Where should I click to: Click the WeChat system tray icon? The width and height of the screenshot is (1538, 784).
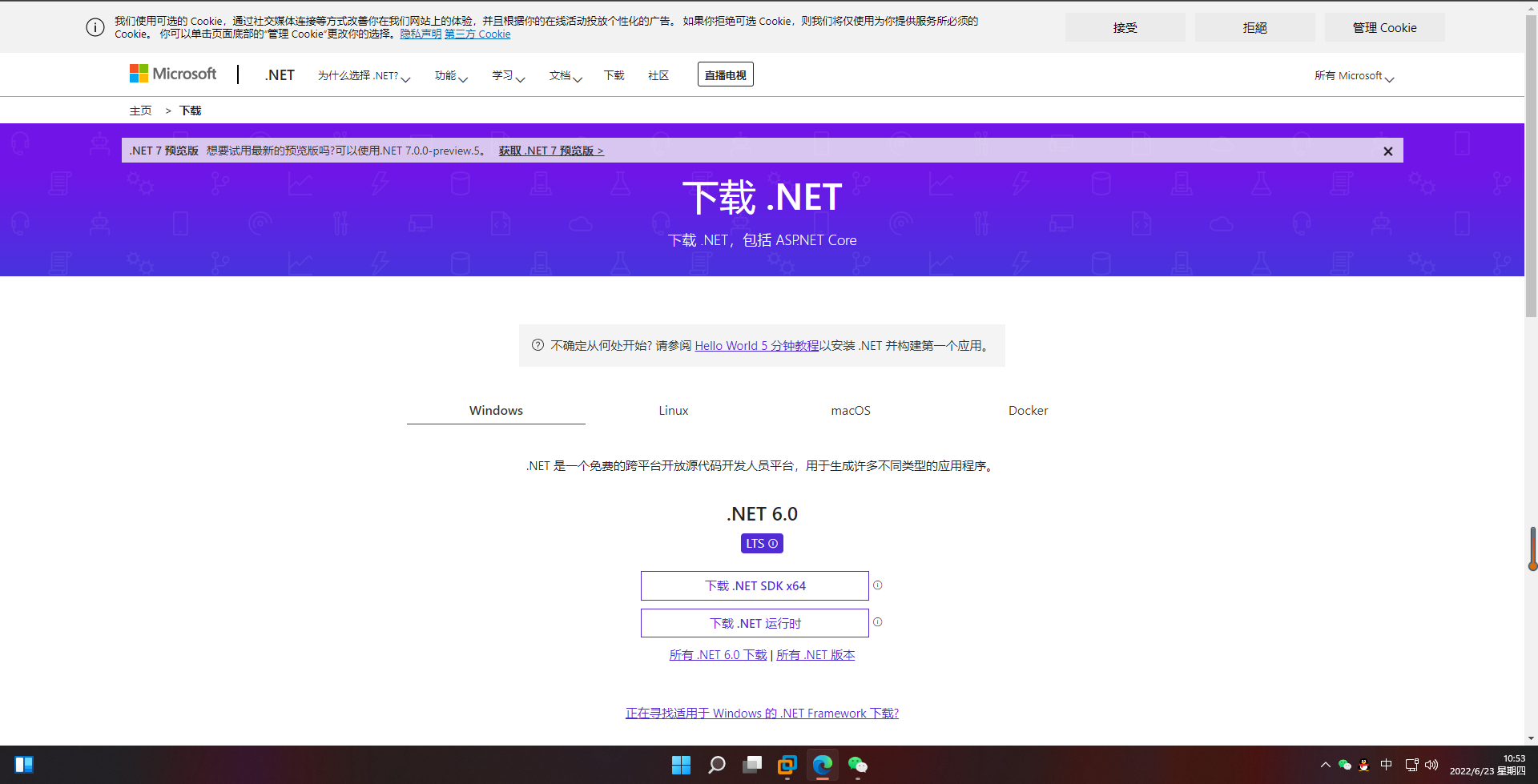click(x=1345, y=765)
